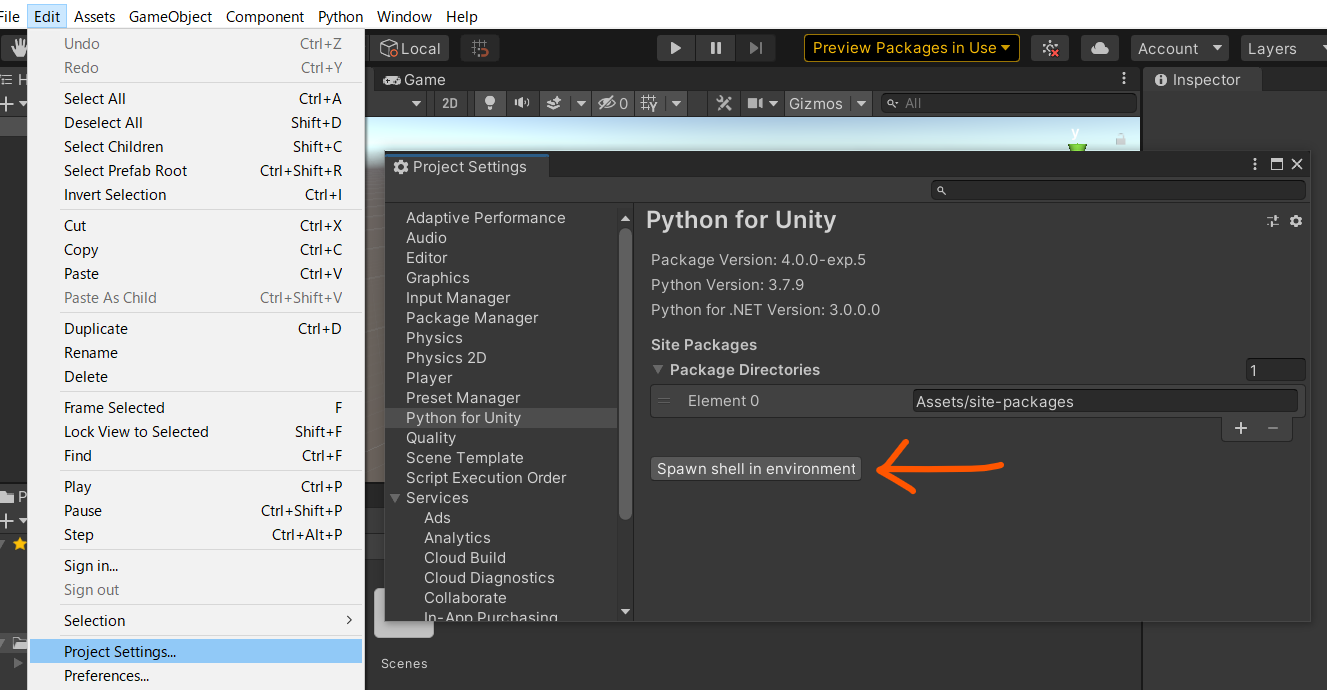
Task: Edit the Package Directories size field
Action: [1275, 370]
